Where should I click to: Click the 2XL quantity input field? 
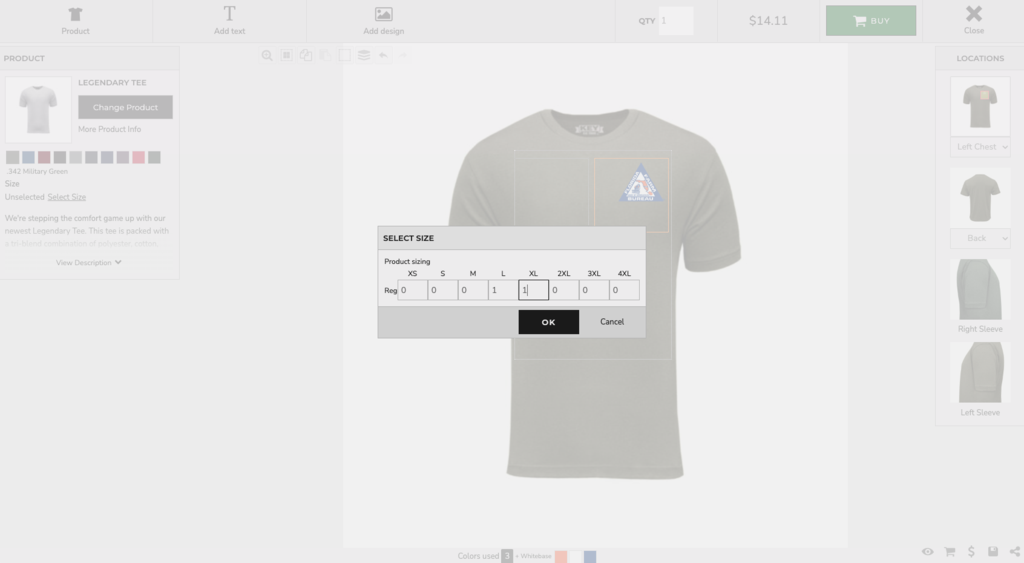coord(564,290)
